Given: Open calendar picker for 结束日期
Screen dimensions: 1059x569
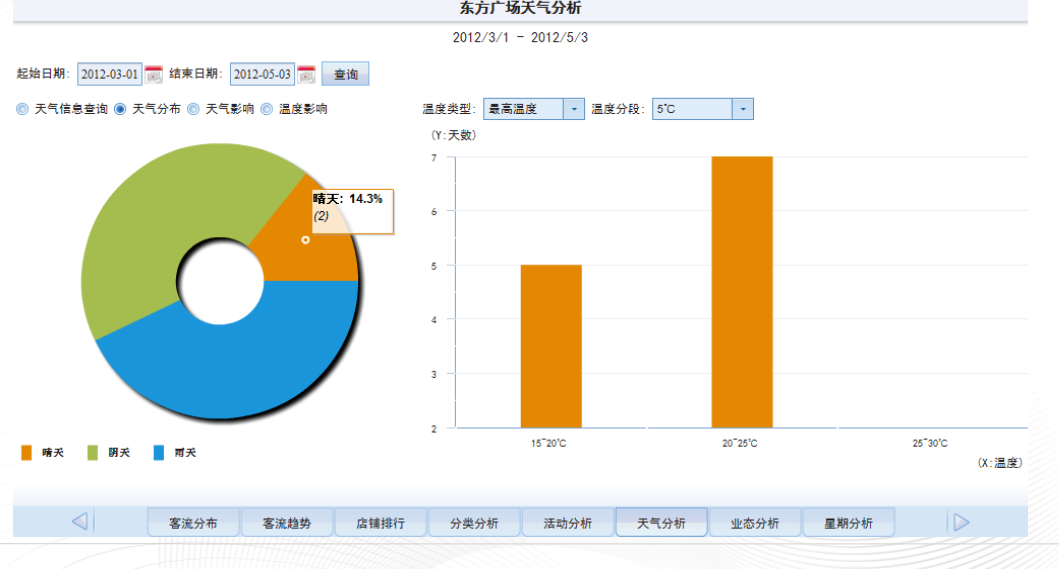Looking at the screenshot, I should pos(307,74).
